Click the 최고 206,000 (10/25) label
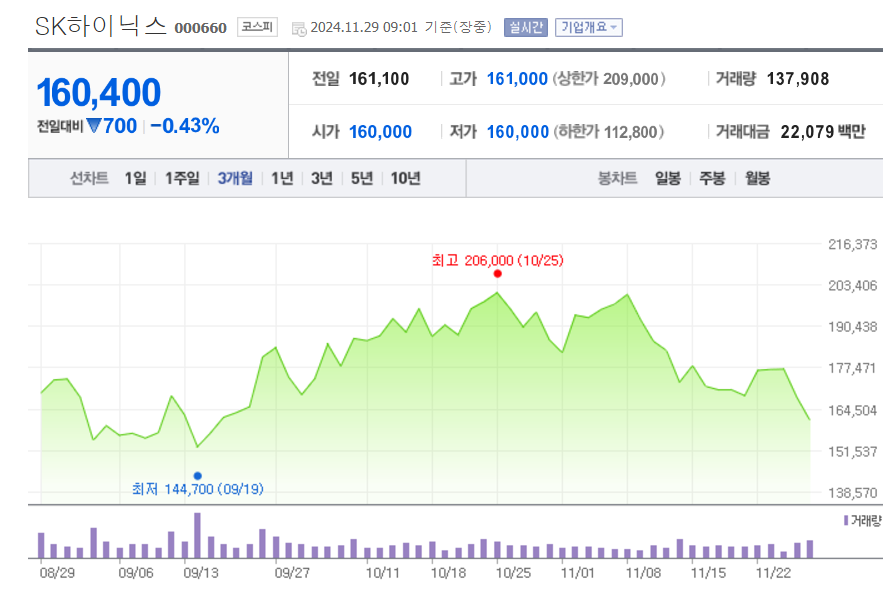Image resolution: width=883 pixels, height=596 pixels. click(498, 260)
